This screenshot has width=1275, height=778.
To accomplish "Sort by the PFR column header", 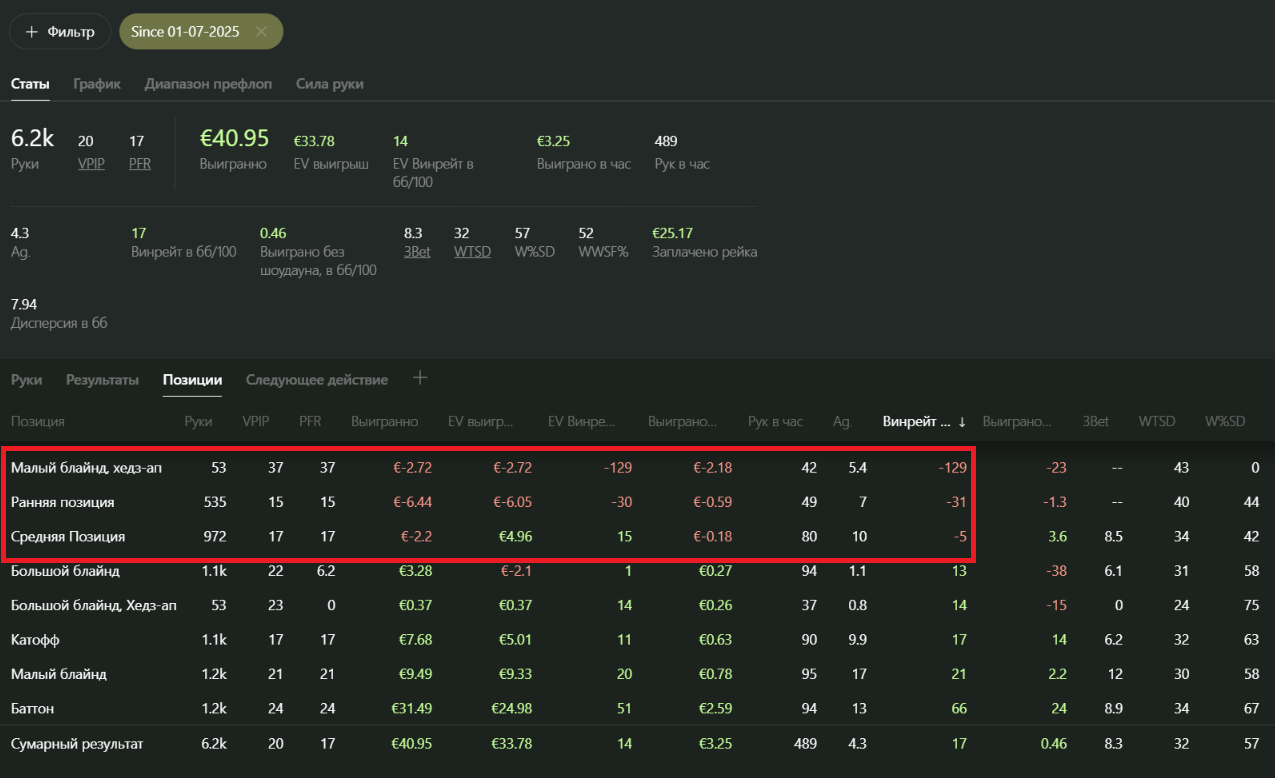I will (310, 422).
